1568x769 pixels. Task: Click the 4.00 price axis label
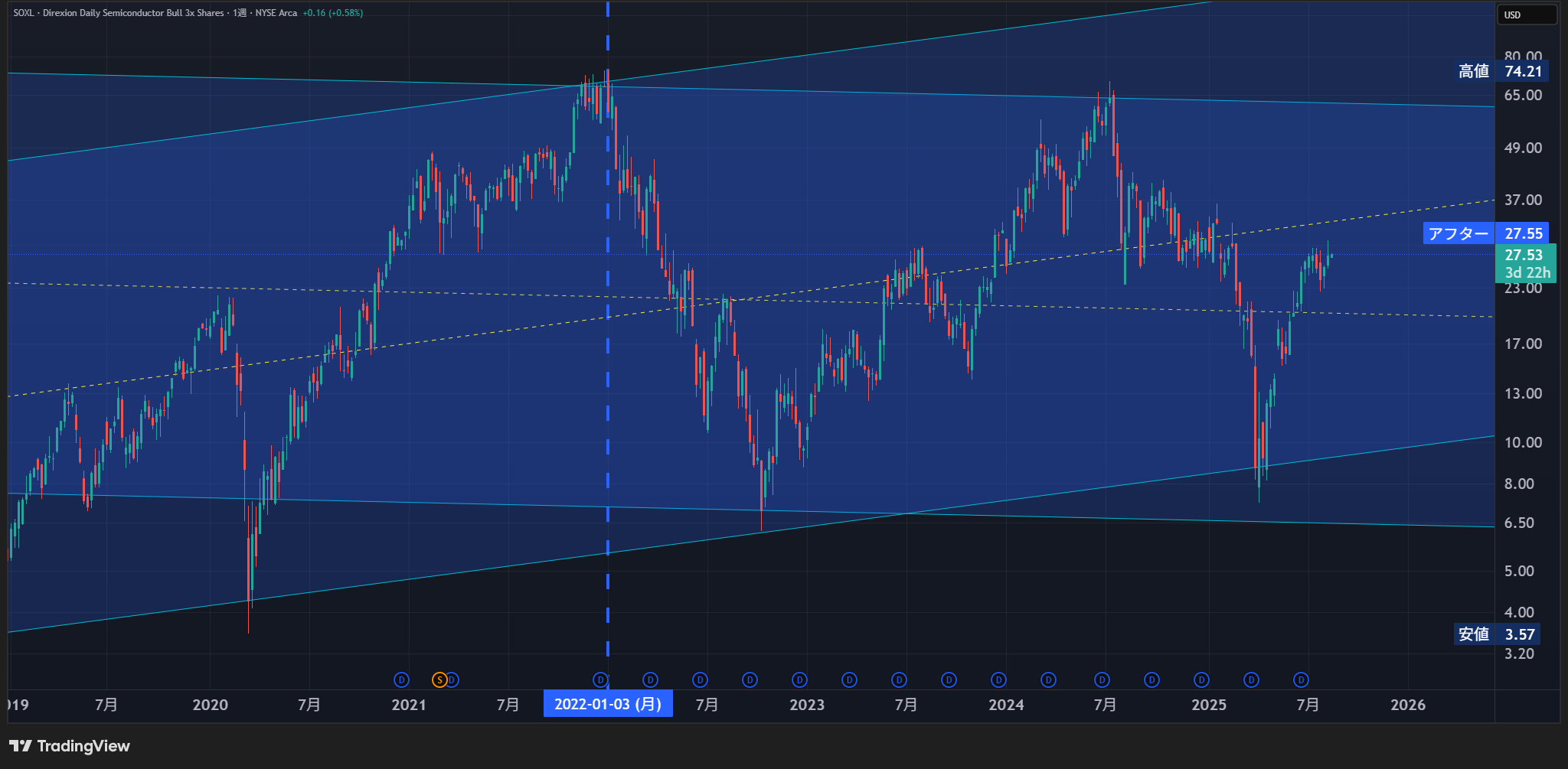click(x=1519, y=612)
